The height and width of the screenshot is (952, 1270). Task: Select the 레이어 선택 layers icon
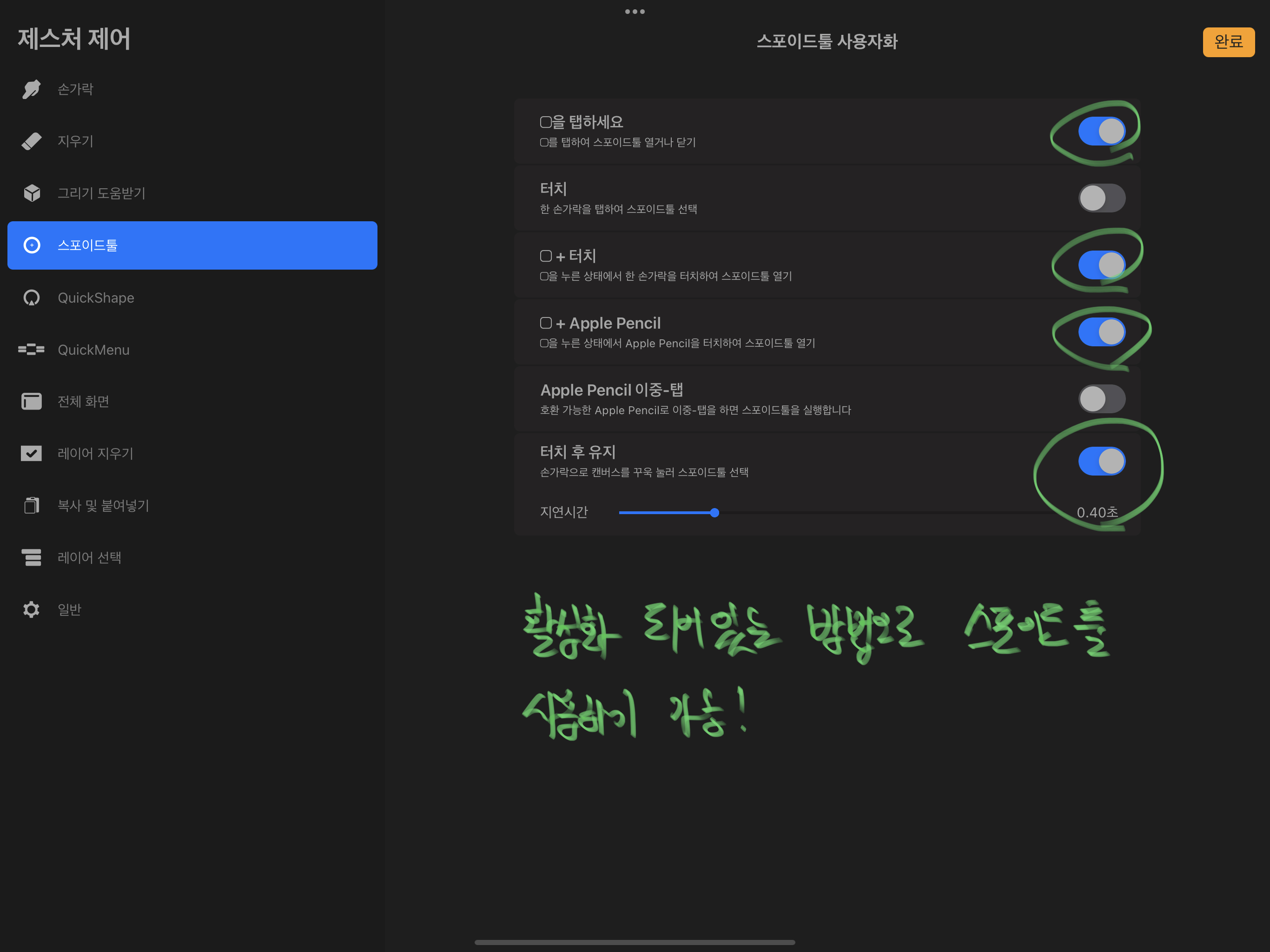point(32,557)
